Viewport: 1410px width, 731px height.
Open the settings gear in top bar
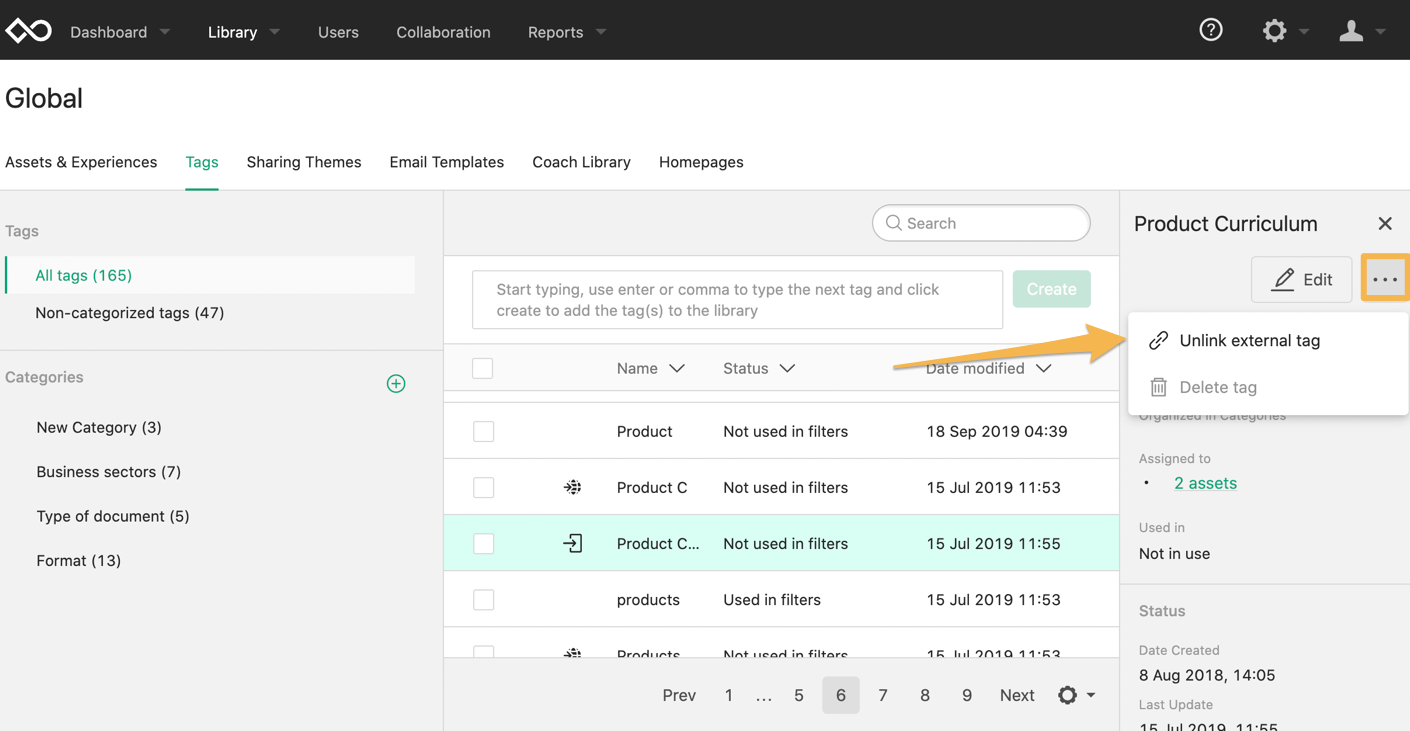(1274, 31)
